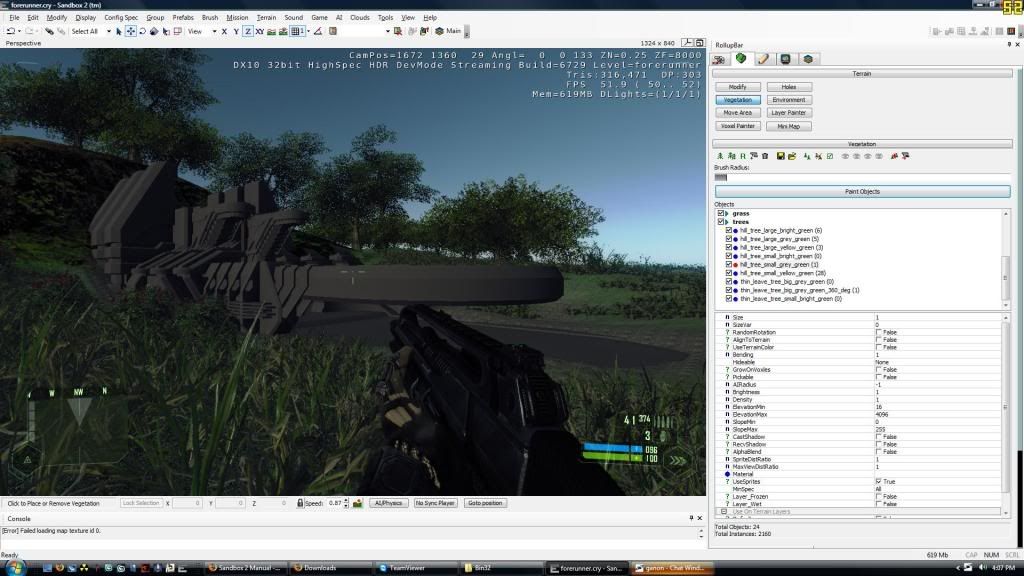Open the Windows Start menu
This screenshot has width=1024, height=576.
[14, 568]
